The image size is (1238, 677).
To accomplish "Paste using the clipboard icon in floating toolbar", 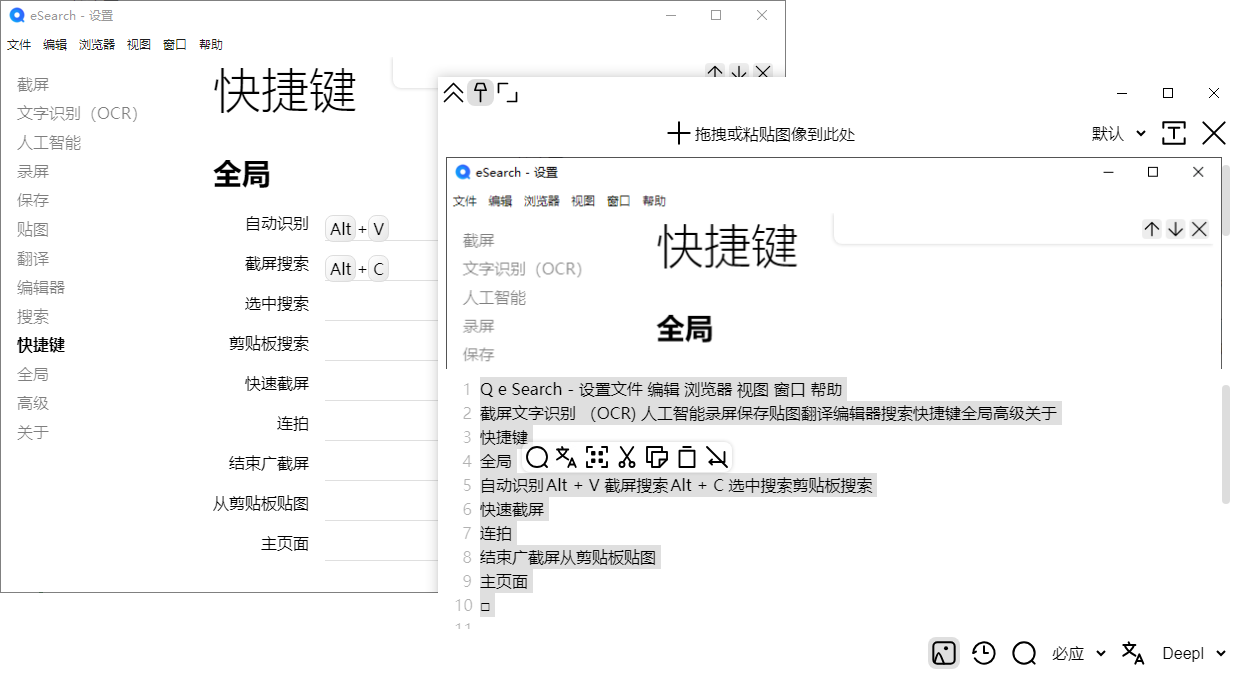I will (687, 457).
